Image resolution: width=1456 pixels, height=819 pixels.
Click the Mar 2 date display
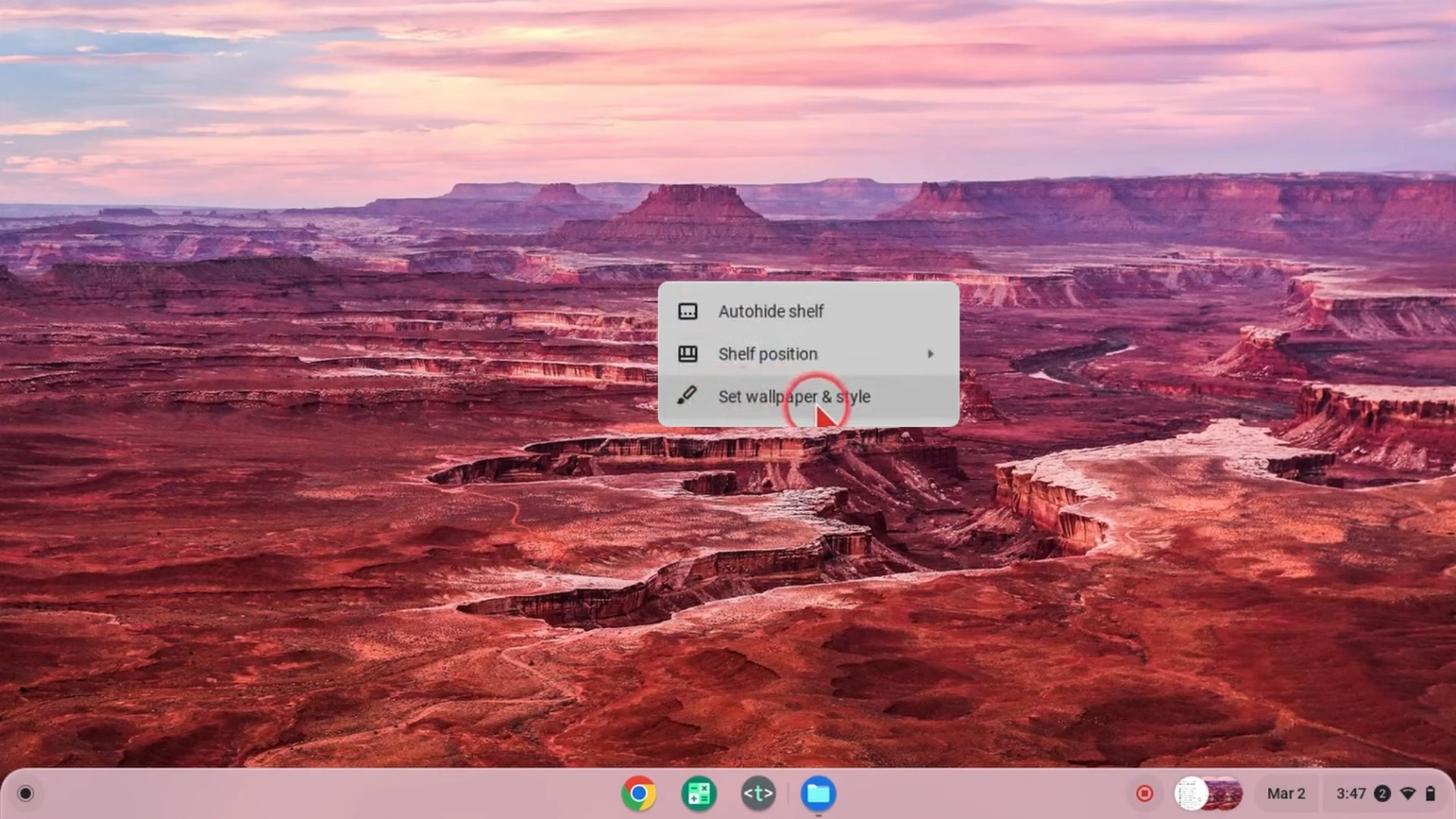1285,793
